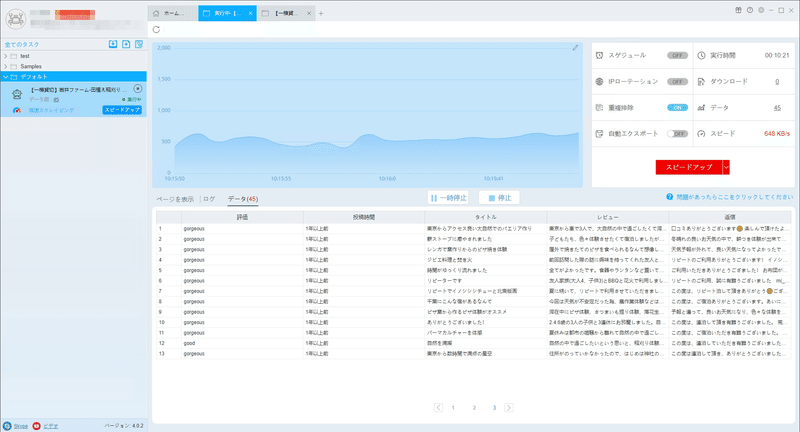Turn off the duplicate removal switch
The image size is (800, 432).
tap(677, 108)
